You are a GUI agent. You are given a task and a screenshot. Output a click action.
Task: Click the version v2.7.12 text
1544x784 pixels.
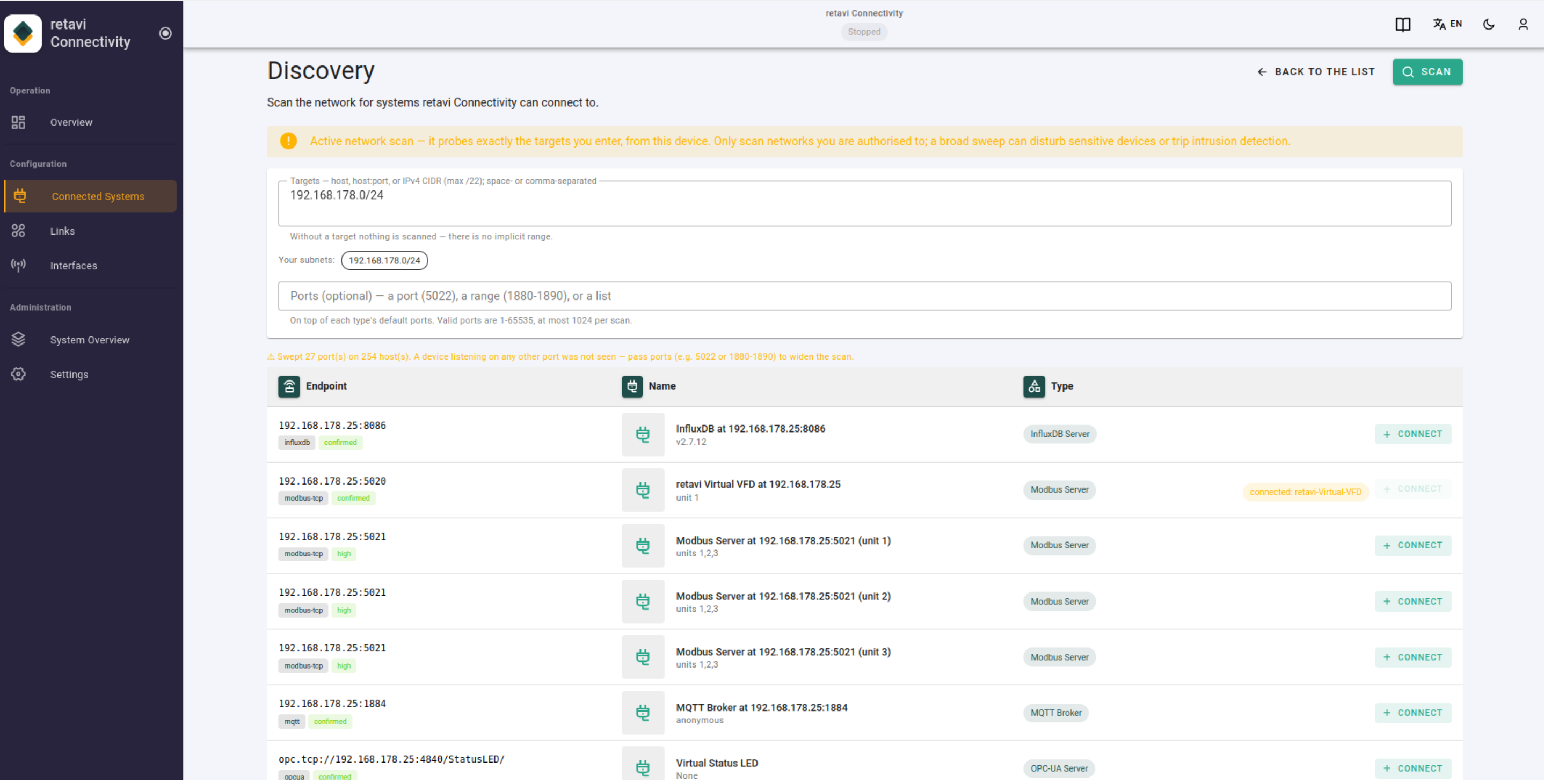click(691, 443)
